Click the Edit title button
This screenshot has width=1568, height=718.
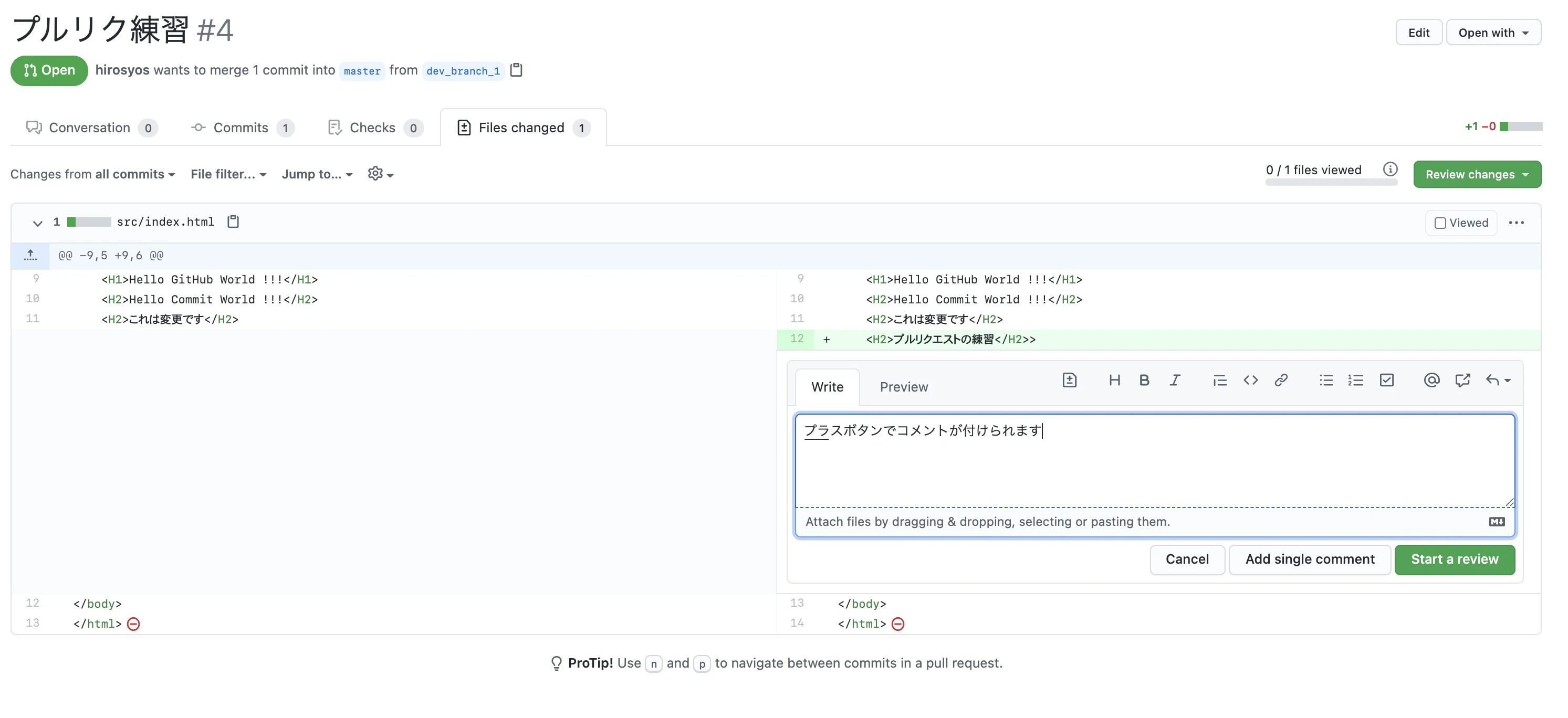[x=1418, y=32]
